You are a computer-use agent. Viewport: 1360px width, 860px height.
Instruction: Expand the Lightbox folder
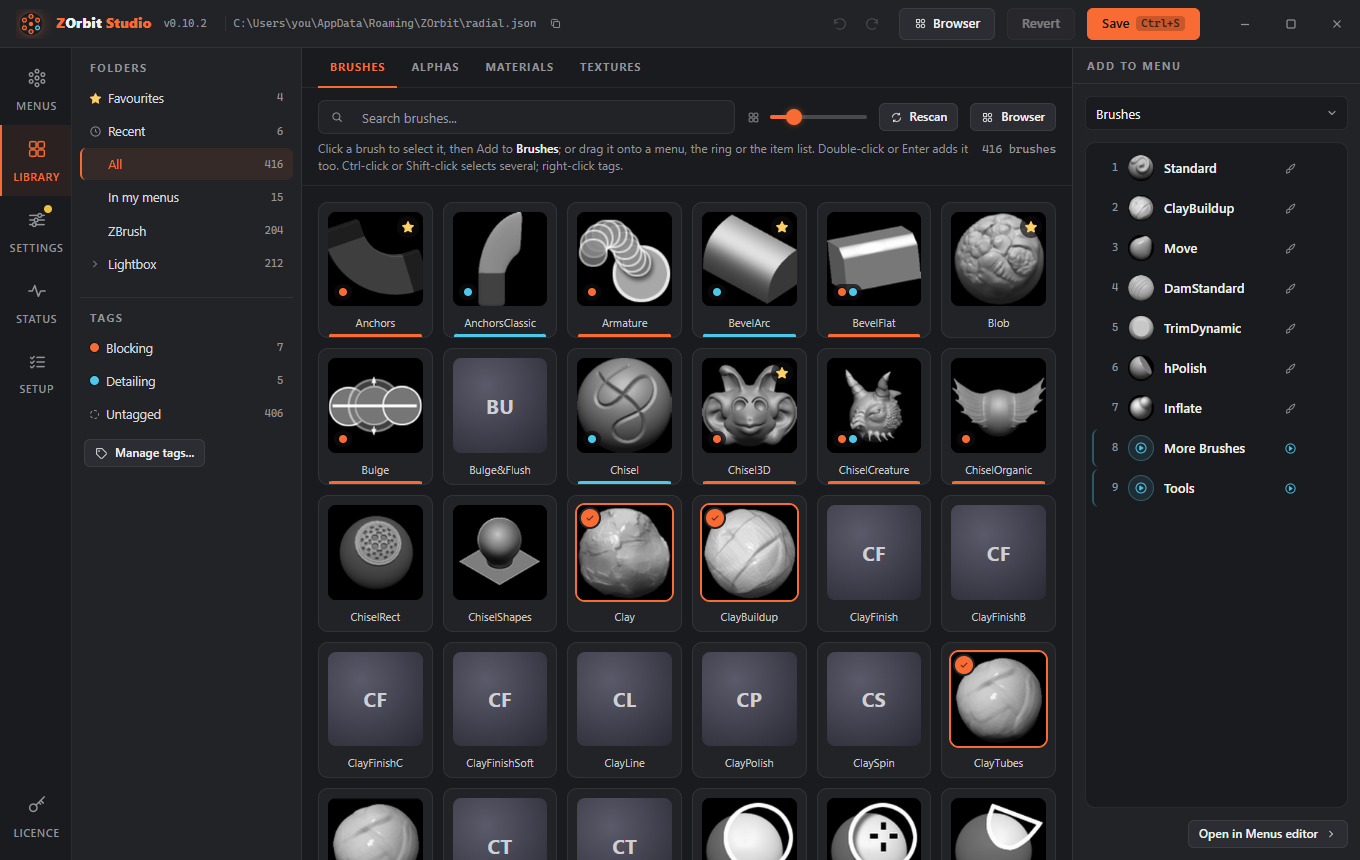coord(95,264)
